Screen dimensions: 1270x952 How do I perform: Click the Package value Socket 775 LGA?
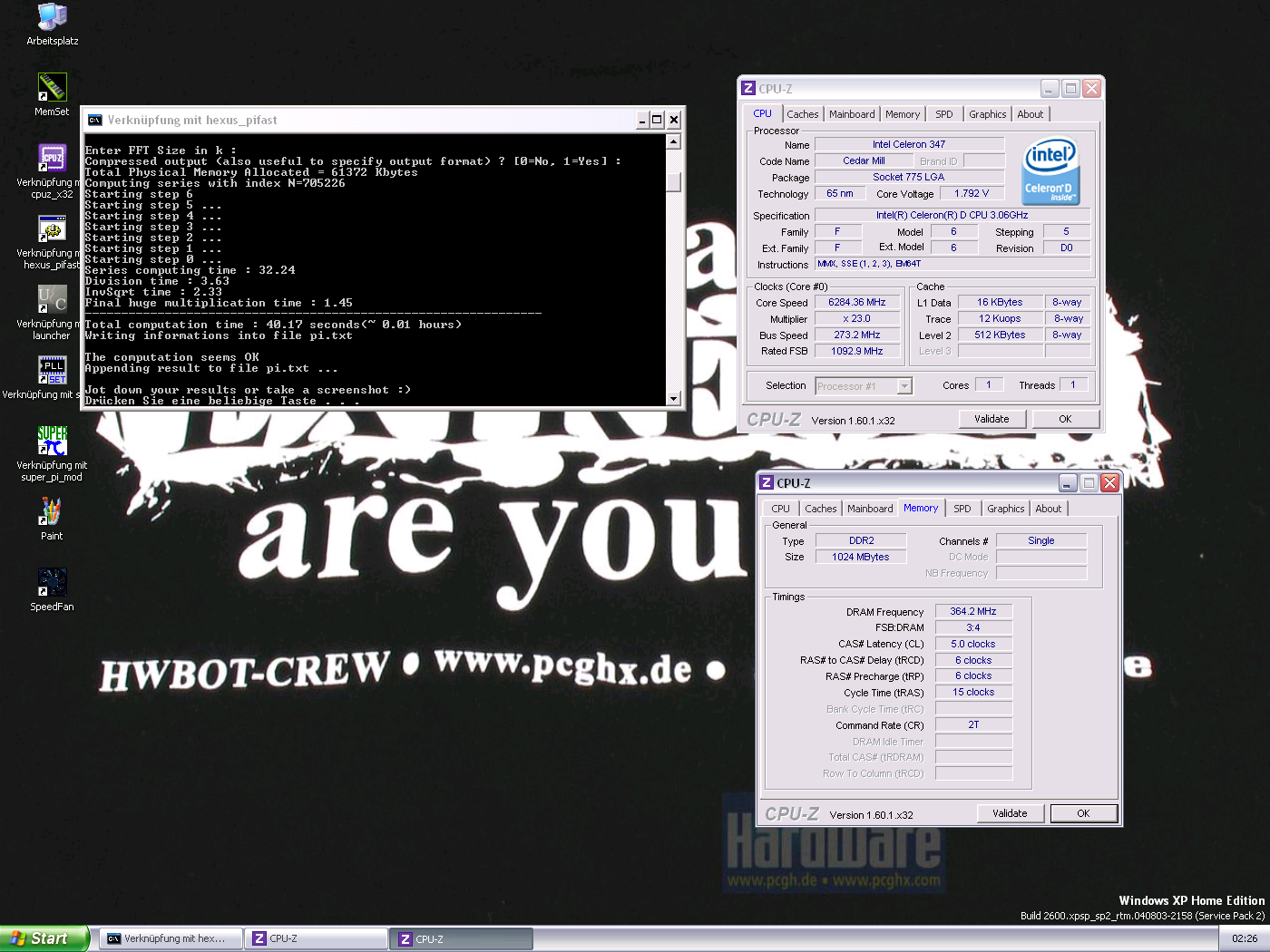pyautogui.click(x=909, y=177)
